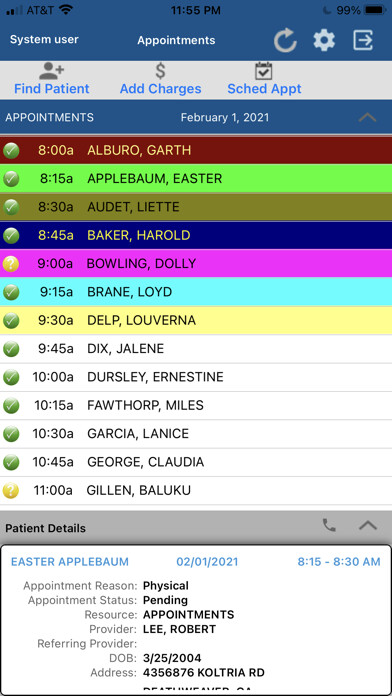
Task: Collapse the Patient Details panel chevron
Action: [x=368, y=526]
